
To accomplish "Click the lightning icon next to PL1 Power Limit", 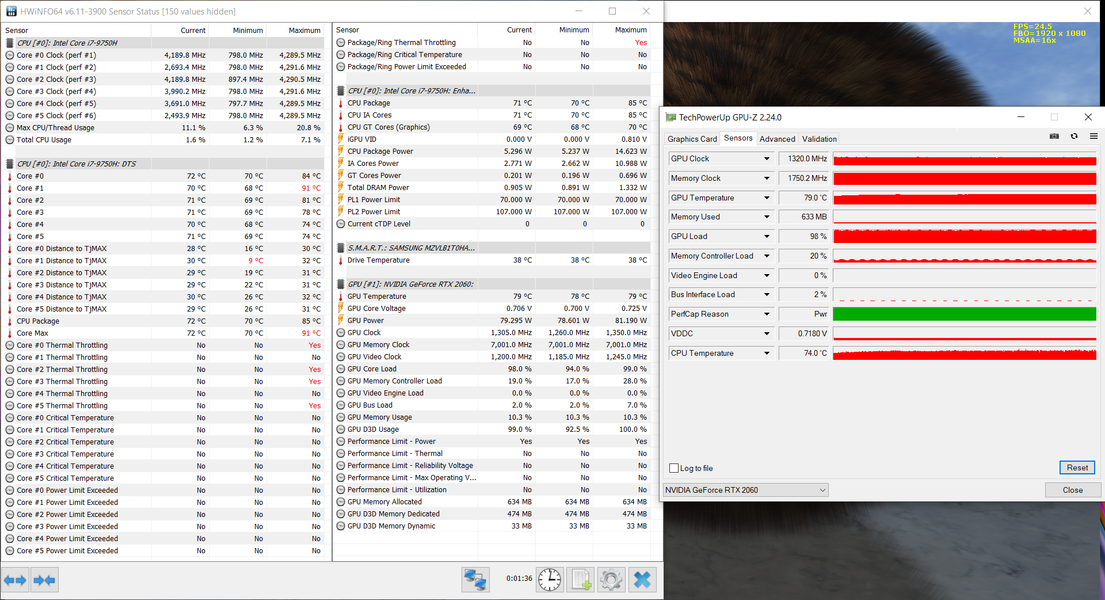I will click(340, 200).
